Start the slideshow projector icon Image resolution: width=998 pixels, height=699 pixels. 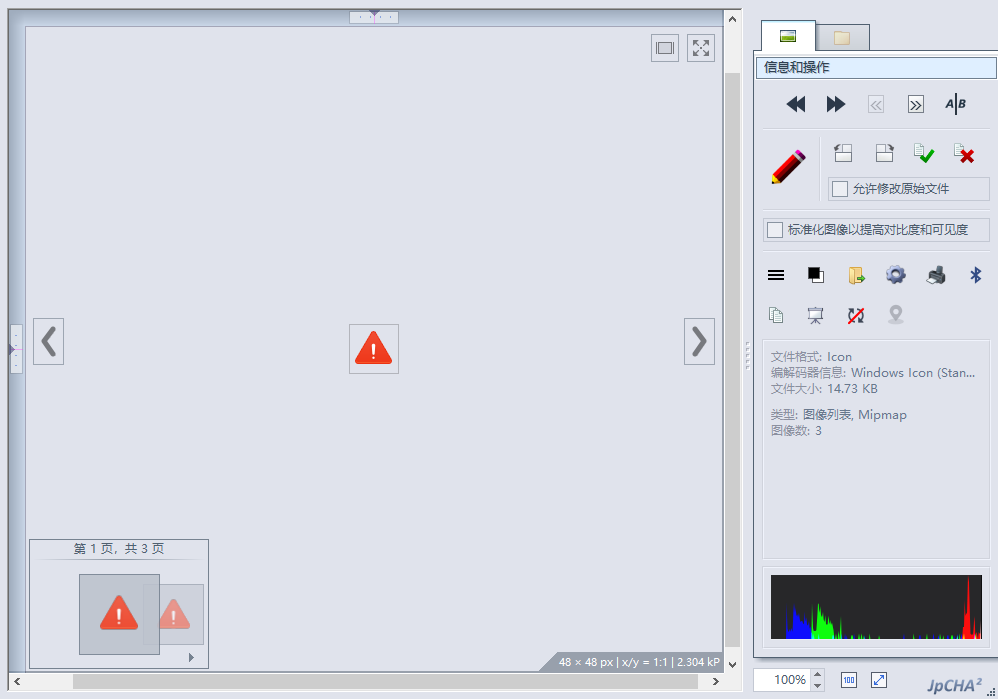click(x=815, y=315)
